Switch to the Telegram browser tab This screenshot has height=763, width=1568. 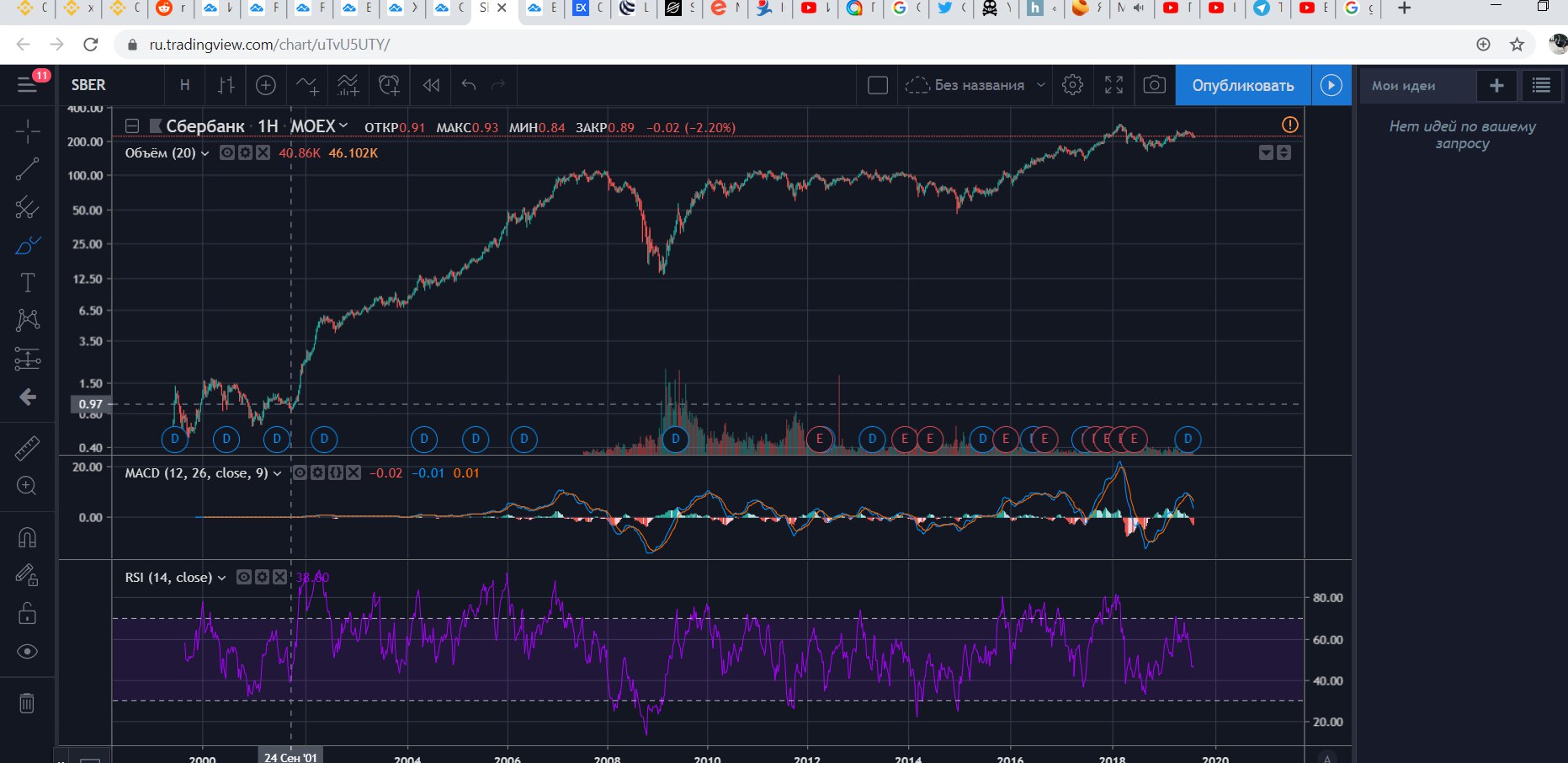pyautogui.click(x=1268, y=8)
